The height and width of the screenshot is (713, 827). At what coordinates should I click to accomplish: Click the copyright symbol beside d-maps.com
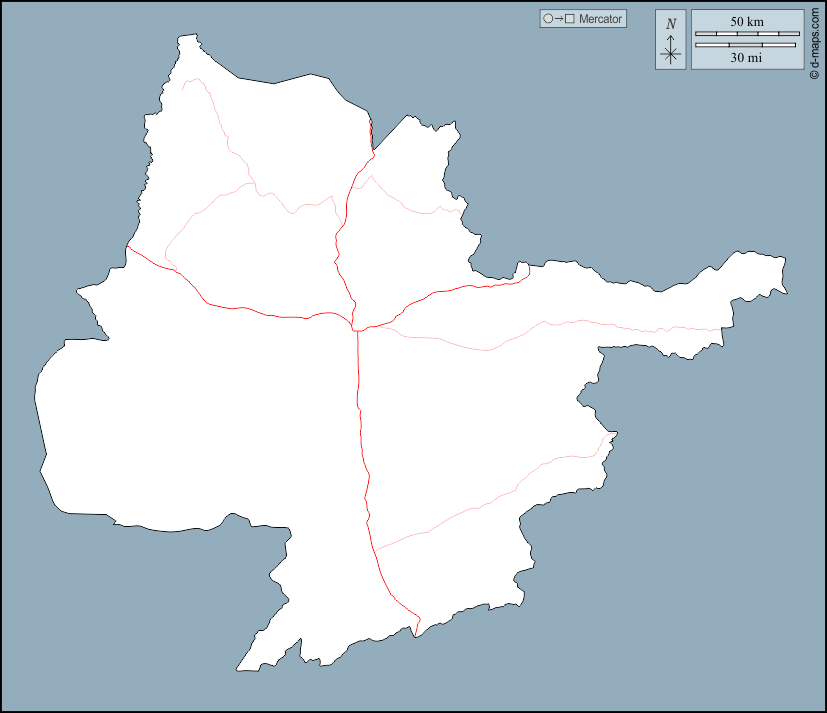tap(815, 73)
